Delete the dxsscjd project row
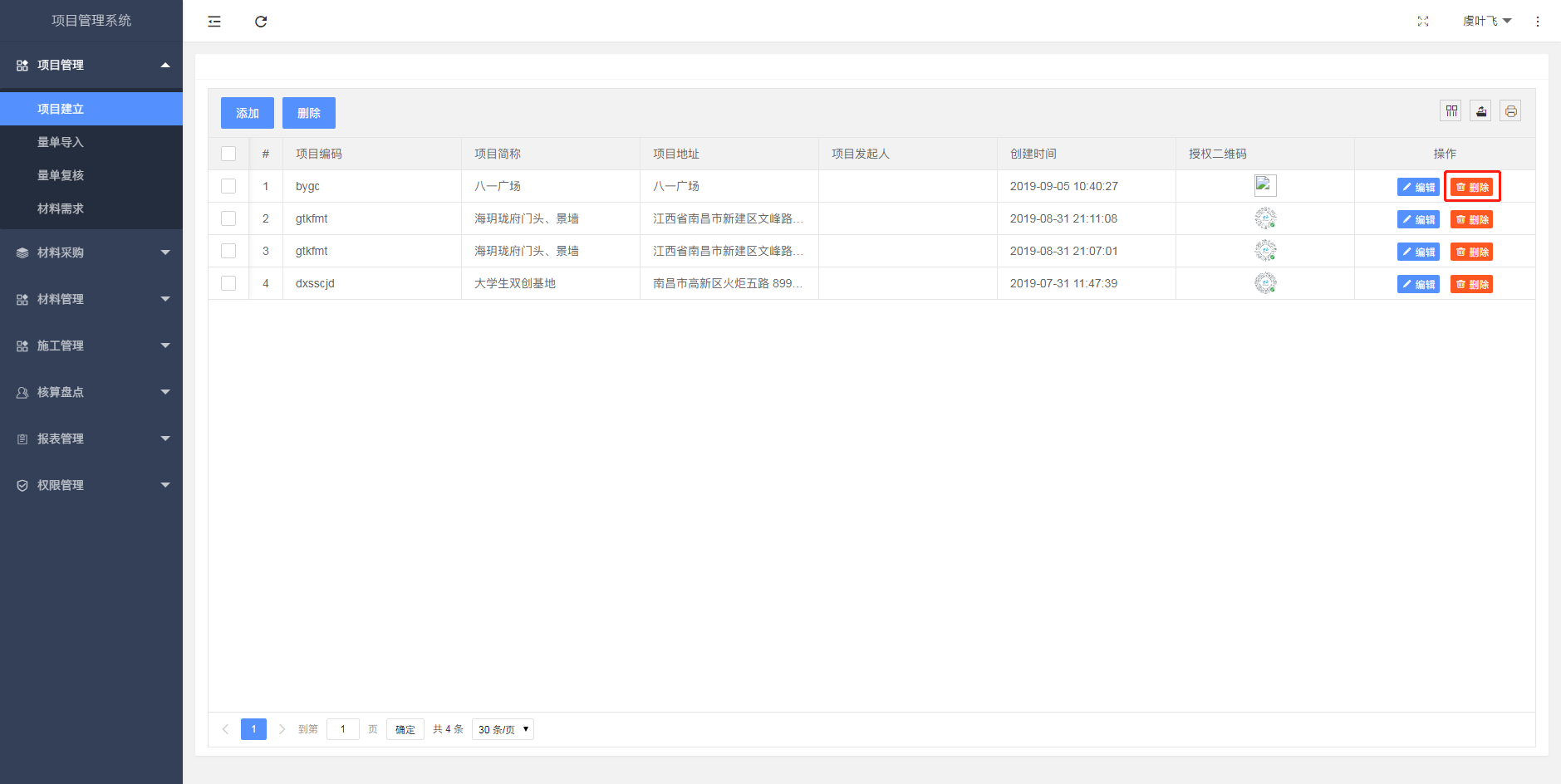The height and width of the screenshot is (784, 1561). [1471, 284]
